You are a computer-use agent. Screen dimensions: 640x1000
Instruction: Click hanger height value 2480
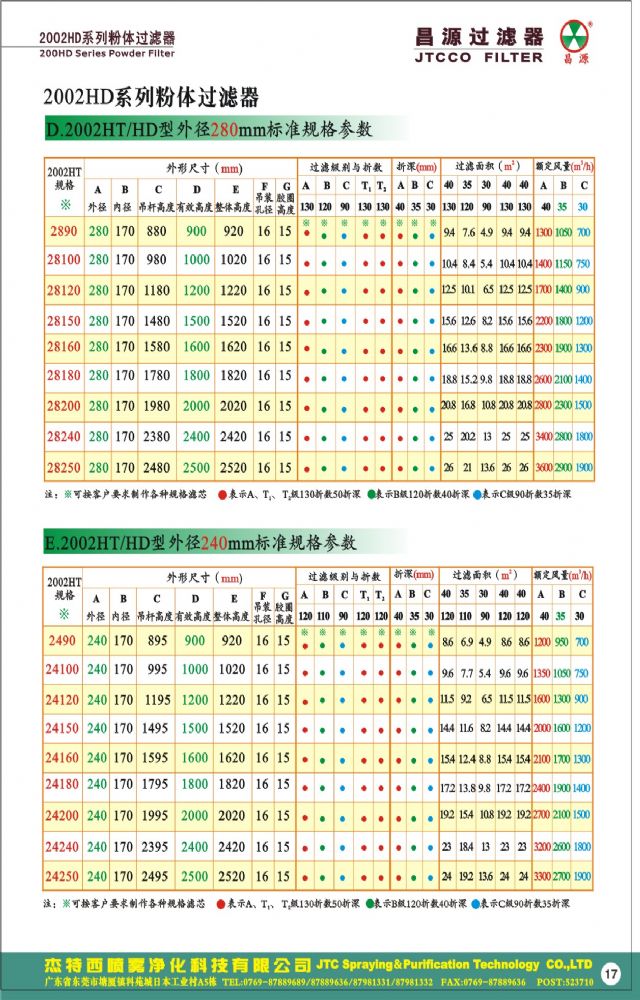[x=156, y=467]
